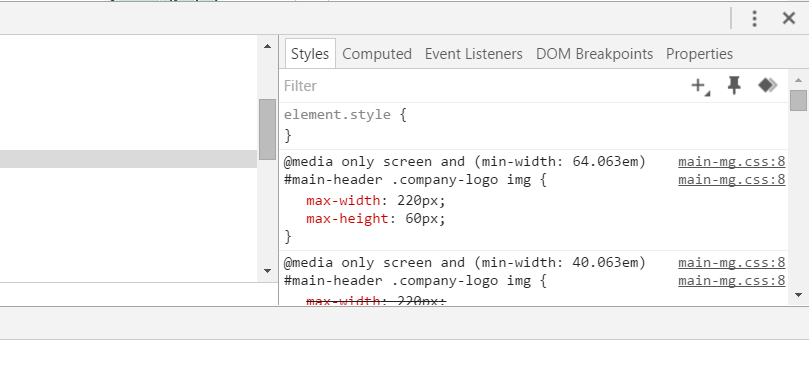Screen dimensions: 809x370
Task: Click the Styles pane scrollbar thumb
Action: pyautogui.click(x=798, y=100)
